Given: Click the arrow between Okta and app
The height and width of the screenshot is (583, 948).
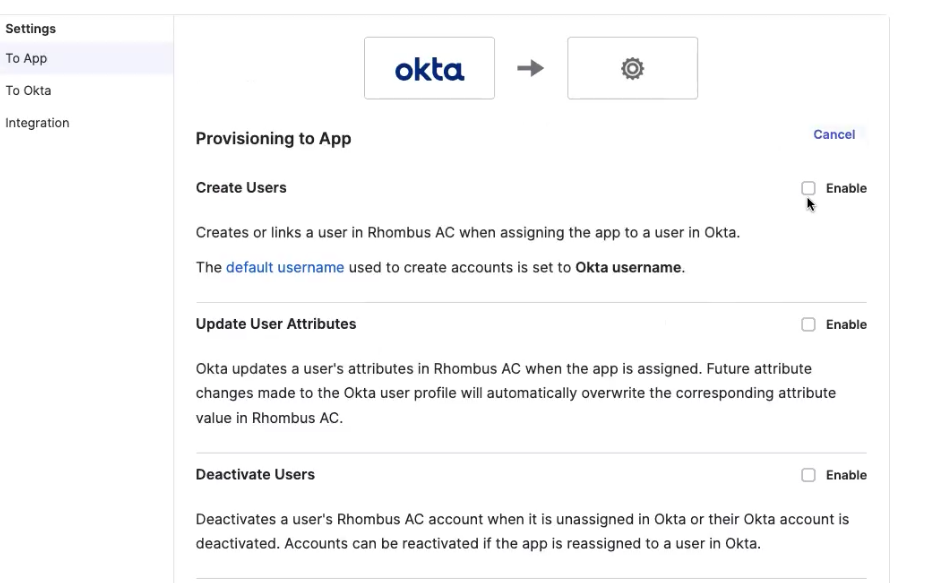Looking at the screenshot, I should 531,68.
